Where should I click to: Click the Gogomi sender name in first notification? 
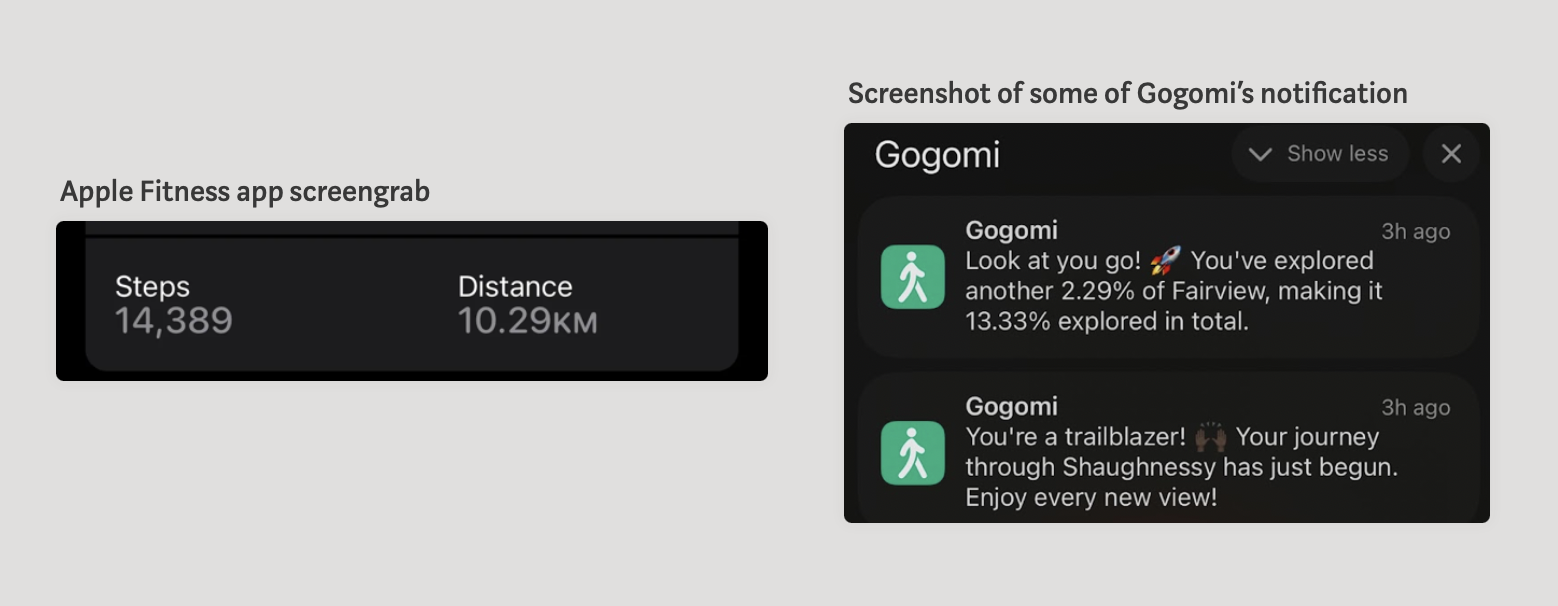pyautogui.click(x=1011, y=231)
